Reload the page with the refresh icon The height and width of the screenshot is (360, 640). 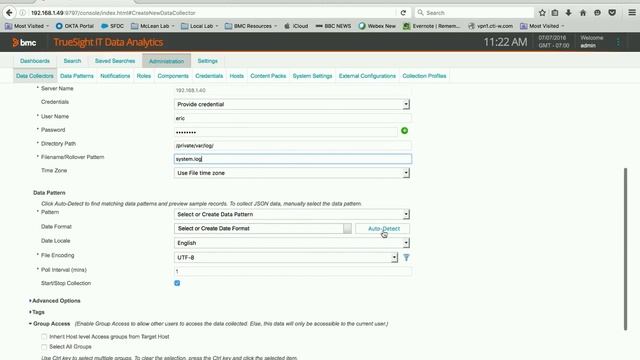[403, 13]
